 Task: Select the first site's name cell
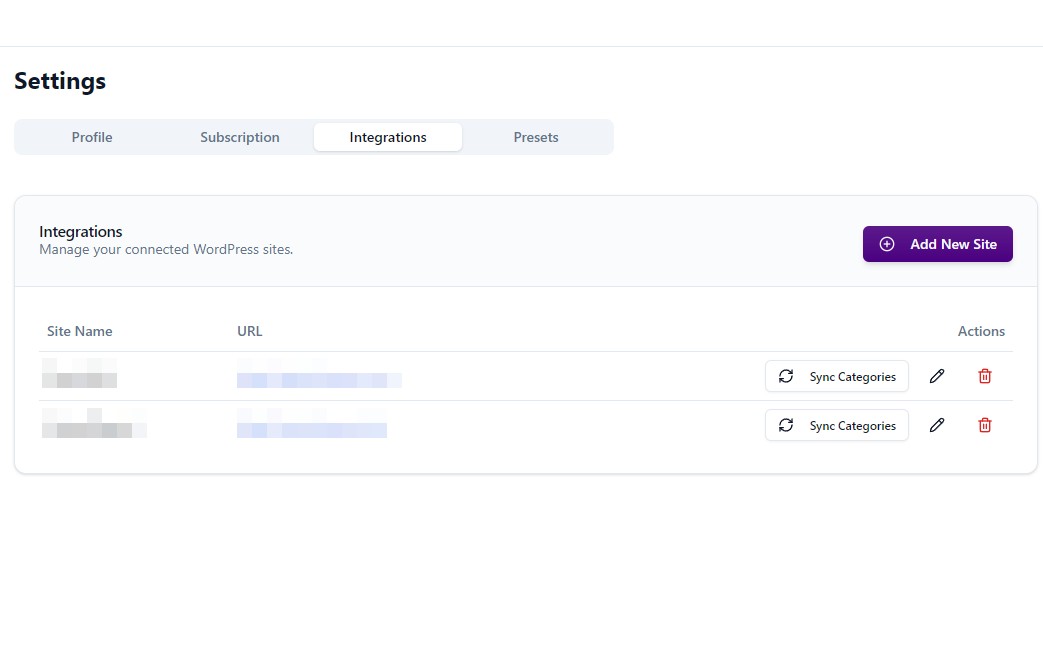pos(80,378)
